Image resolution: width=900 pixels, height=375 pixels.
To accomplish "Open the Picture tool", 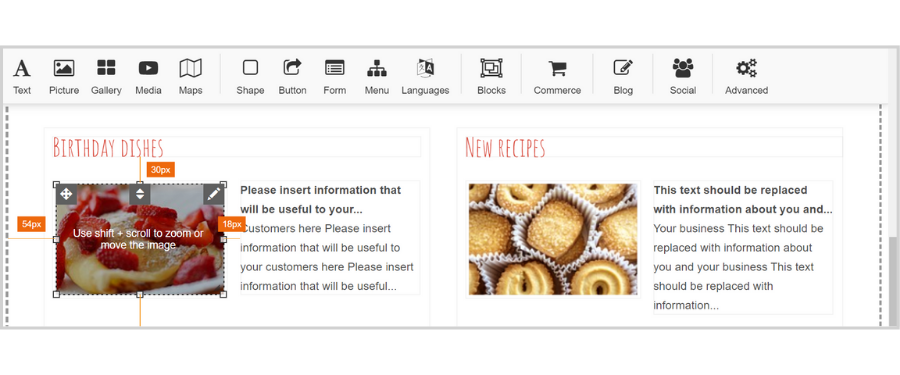I will (64, 76).
